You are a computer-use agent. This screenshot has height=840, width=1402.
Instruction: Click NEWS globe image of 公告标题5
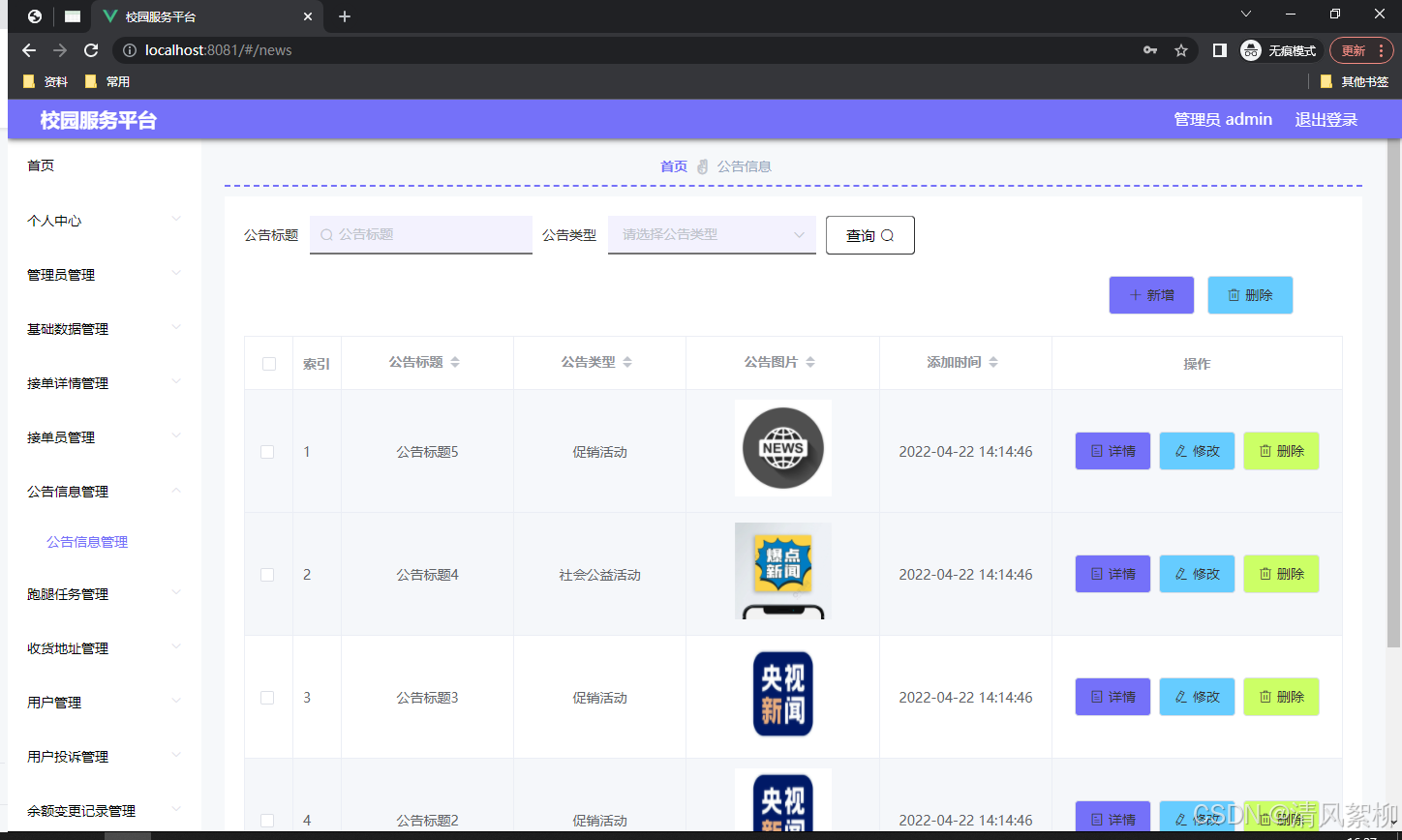pyautogui.click(x=782, y=448)
